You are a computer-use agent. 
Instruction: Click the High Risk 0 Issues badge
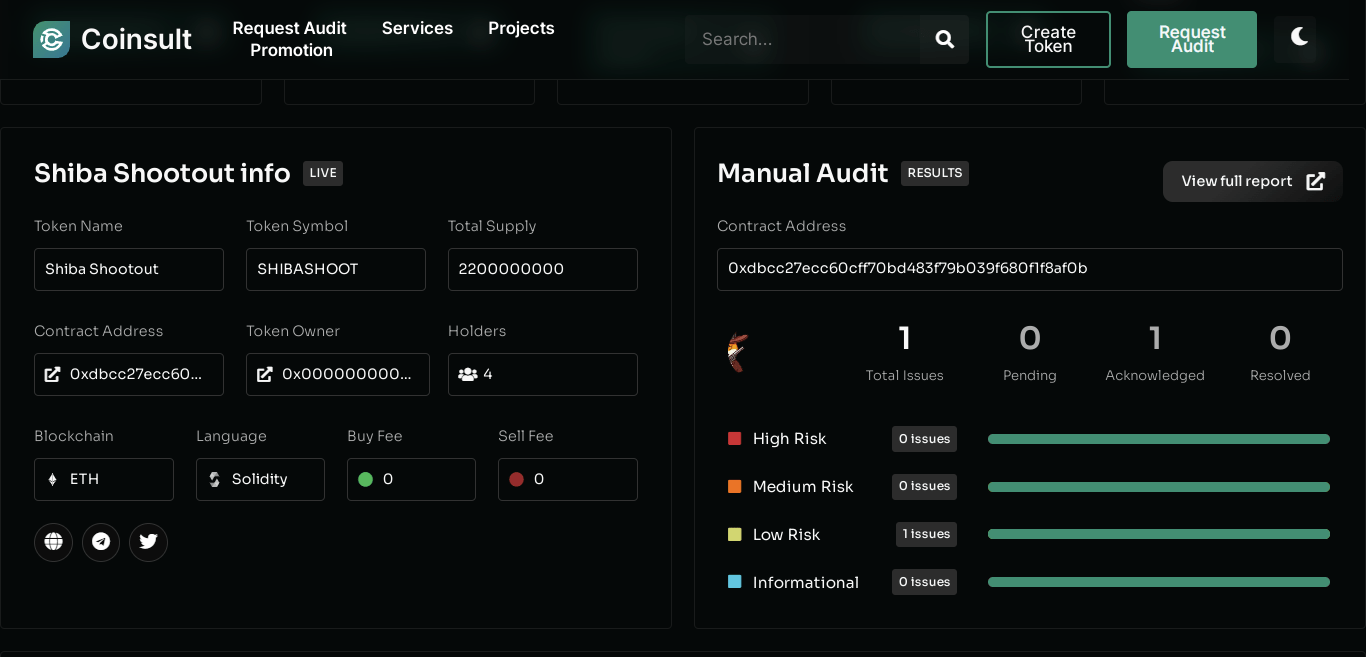click(x=924, y=439)
